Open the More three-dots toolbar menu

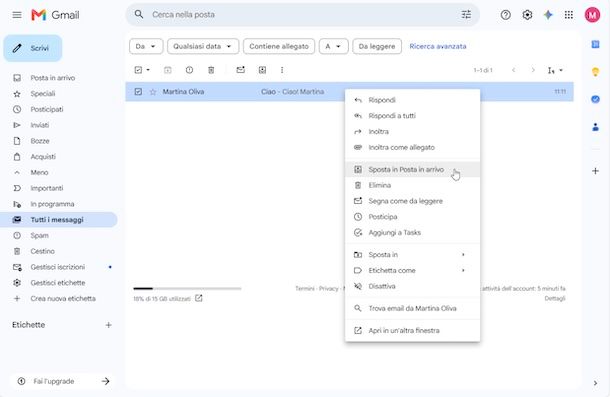click(282, 70)
